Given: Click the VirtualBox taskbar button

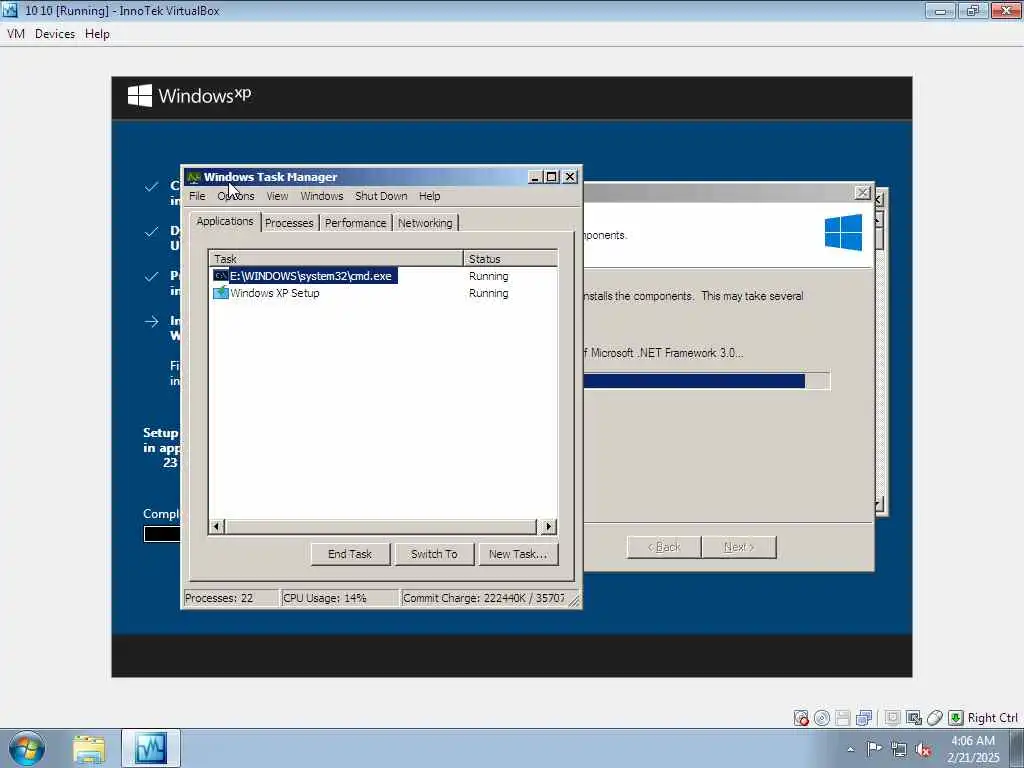Looking at the screenshot, I should pyautogui.click(x=151, y=748).
